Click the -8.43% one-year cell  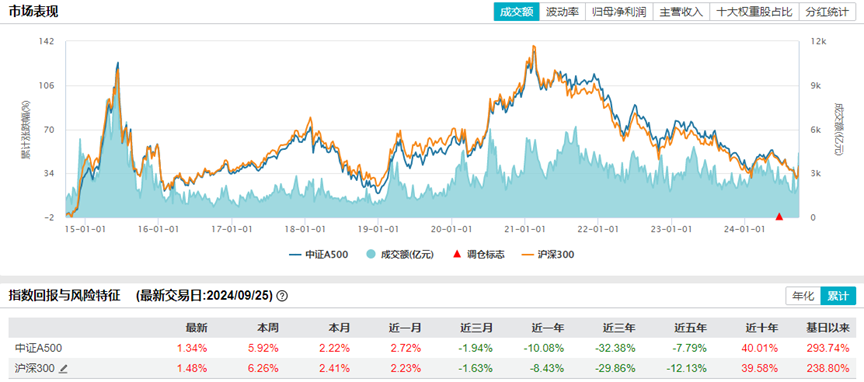tap(547, 369)
